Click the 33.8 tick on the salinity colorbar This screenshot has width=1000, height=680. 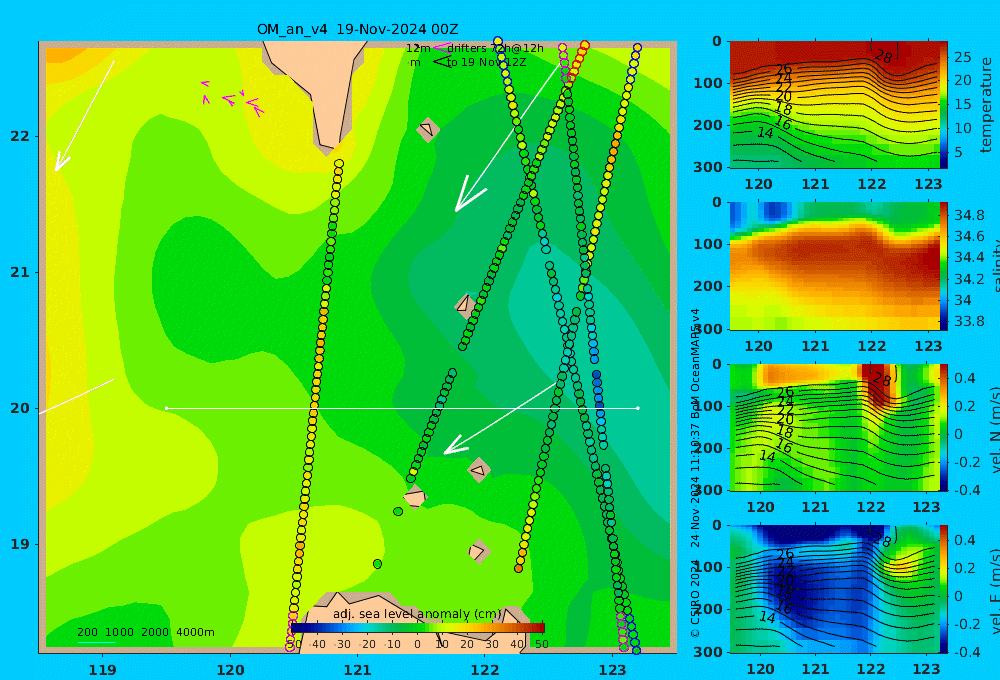coord(969,321)
